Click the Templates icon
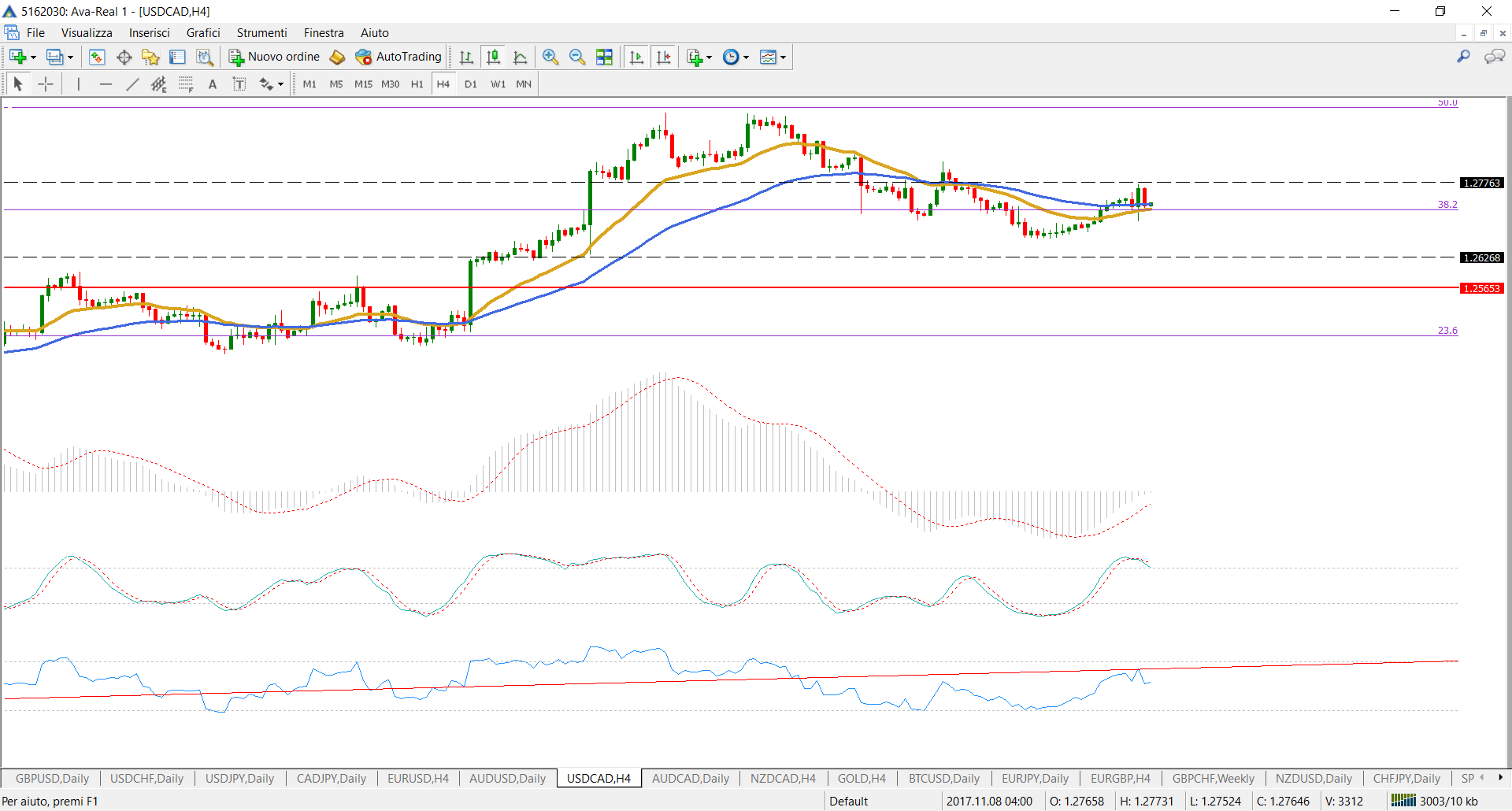Image resolution: width=1512 pixels, height=811 pixels. 768,57
